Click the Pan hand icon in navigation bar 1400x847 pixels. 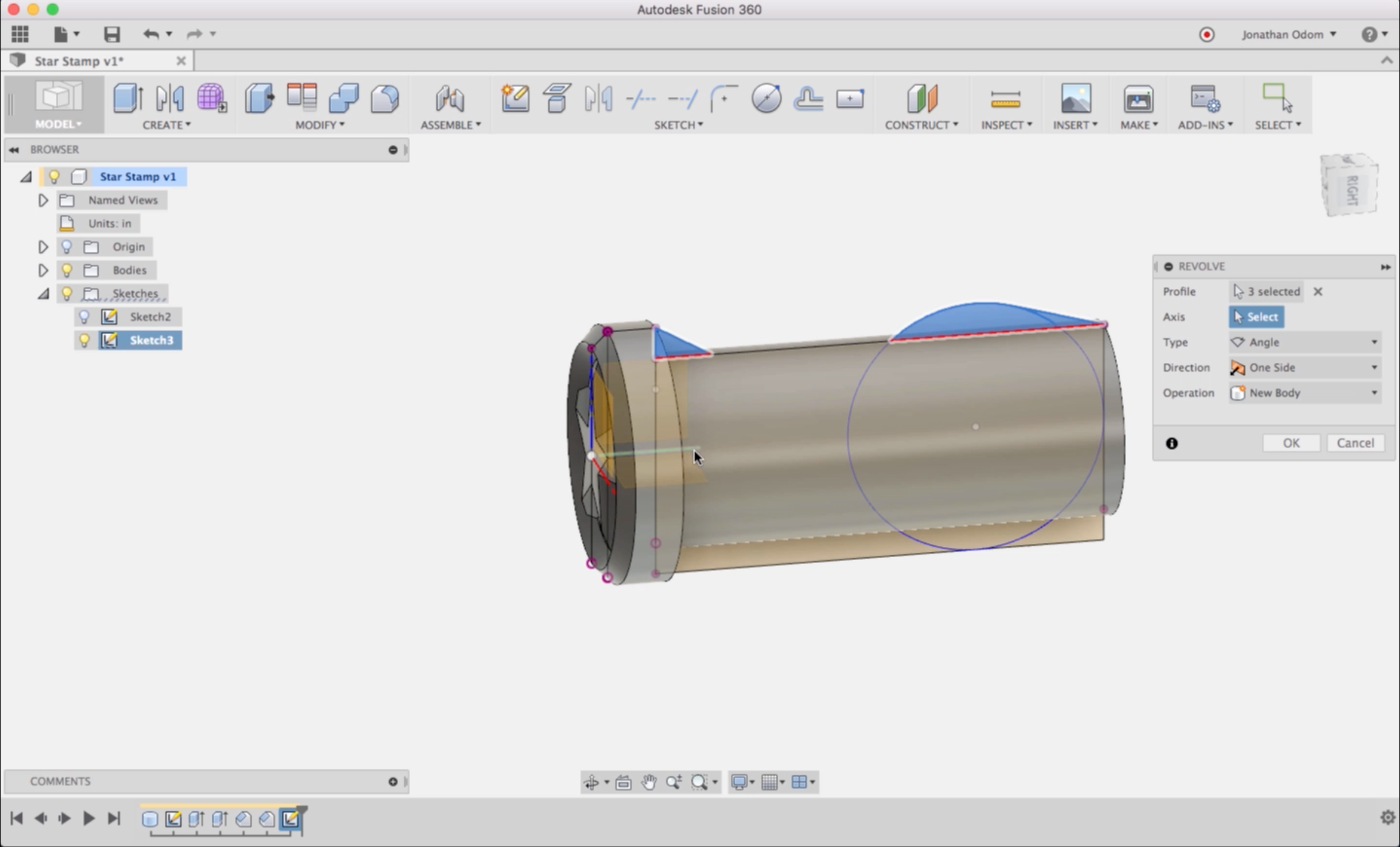649,782
